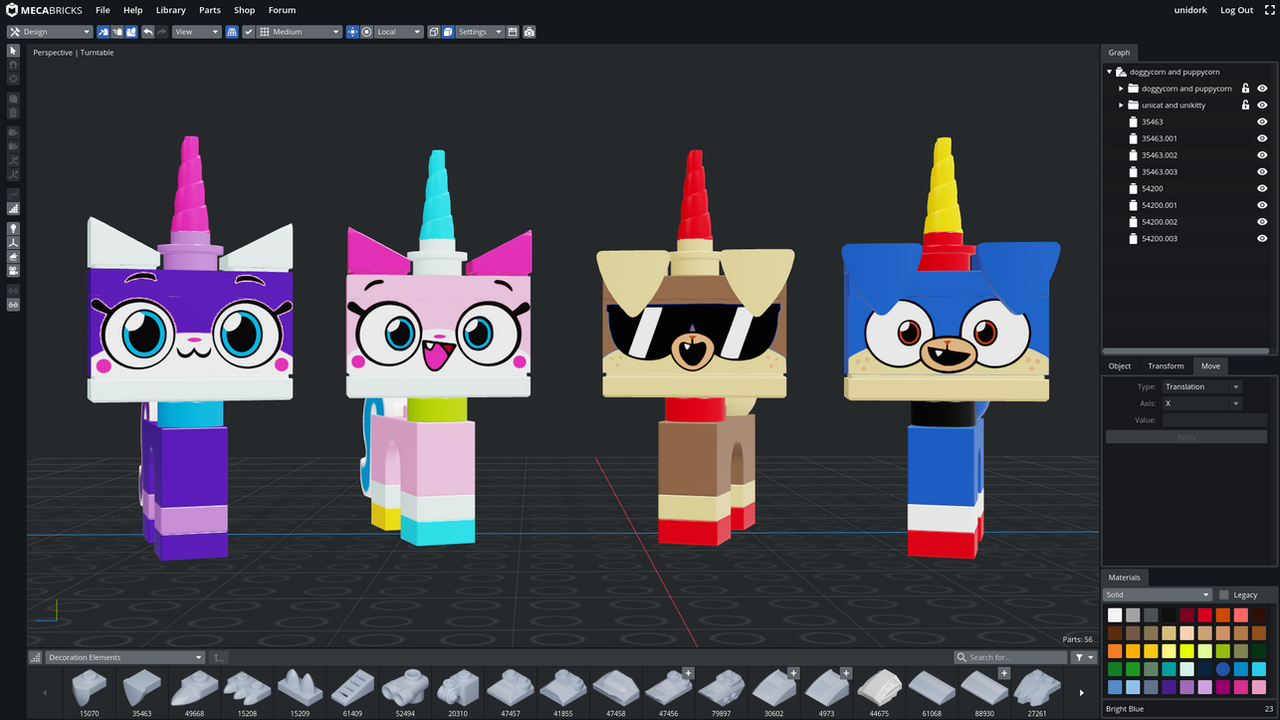Hide the unicat and unikitty folder
Screen dimensions: 1280x720
(1262, 105)
